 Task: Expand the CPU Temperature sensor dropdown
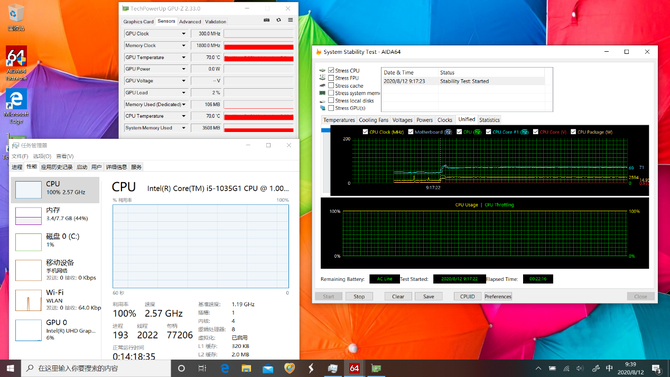[x=184, y=116]
